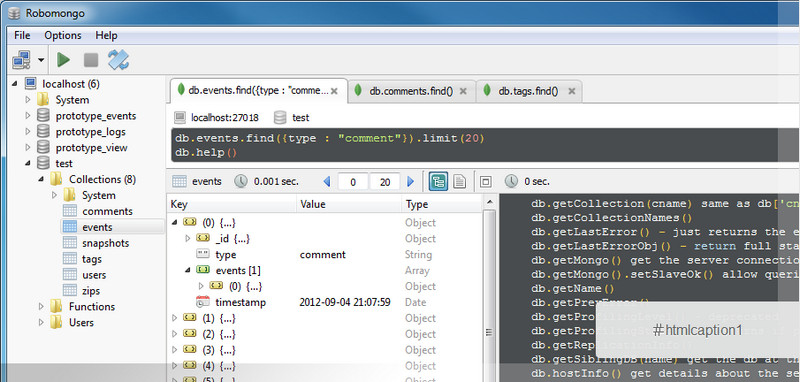Close the db.comments.find() tab
This screenshot has width=800, height=382.
(x=463, y=91)
